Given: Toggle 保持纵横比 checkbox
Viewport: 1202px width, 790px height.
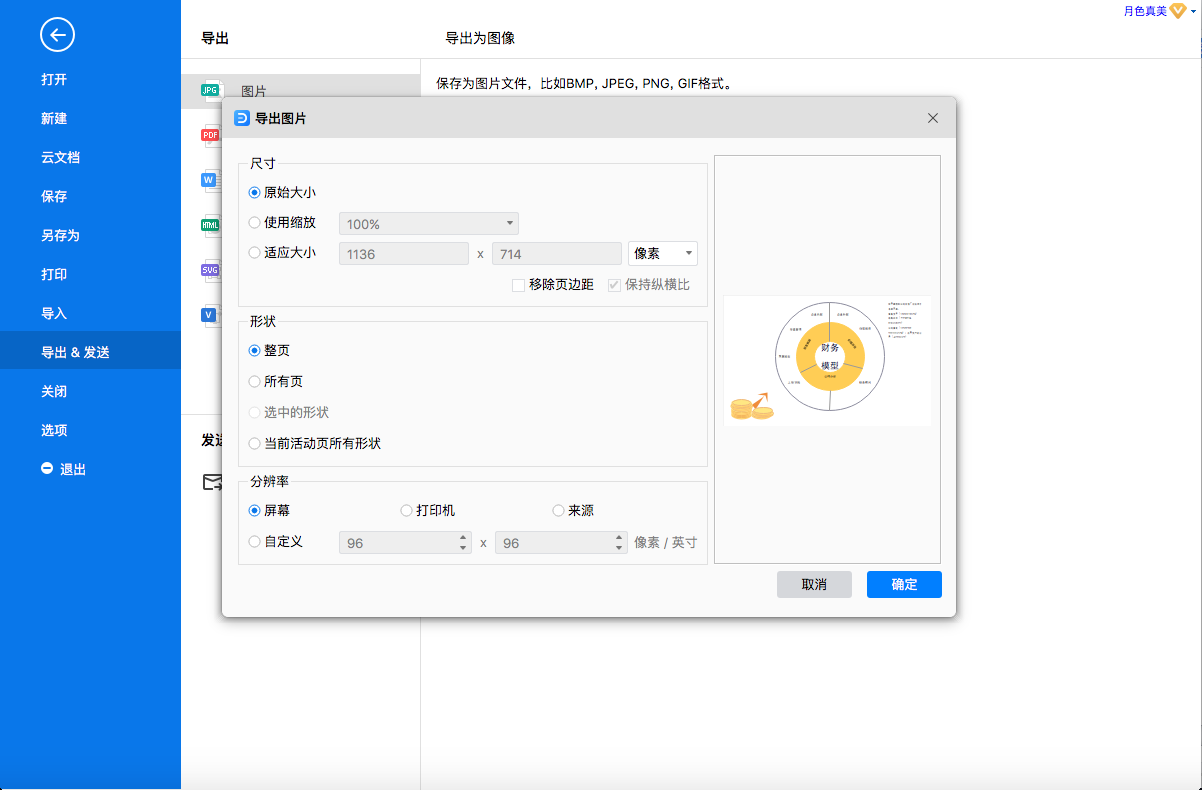Looking at the screenshot, I should (x=615, y=285).
